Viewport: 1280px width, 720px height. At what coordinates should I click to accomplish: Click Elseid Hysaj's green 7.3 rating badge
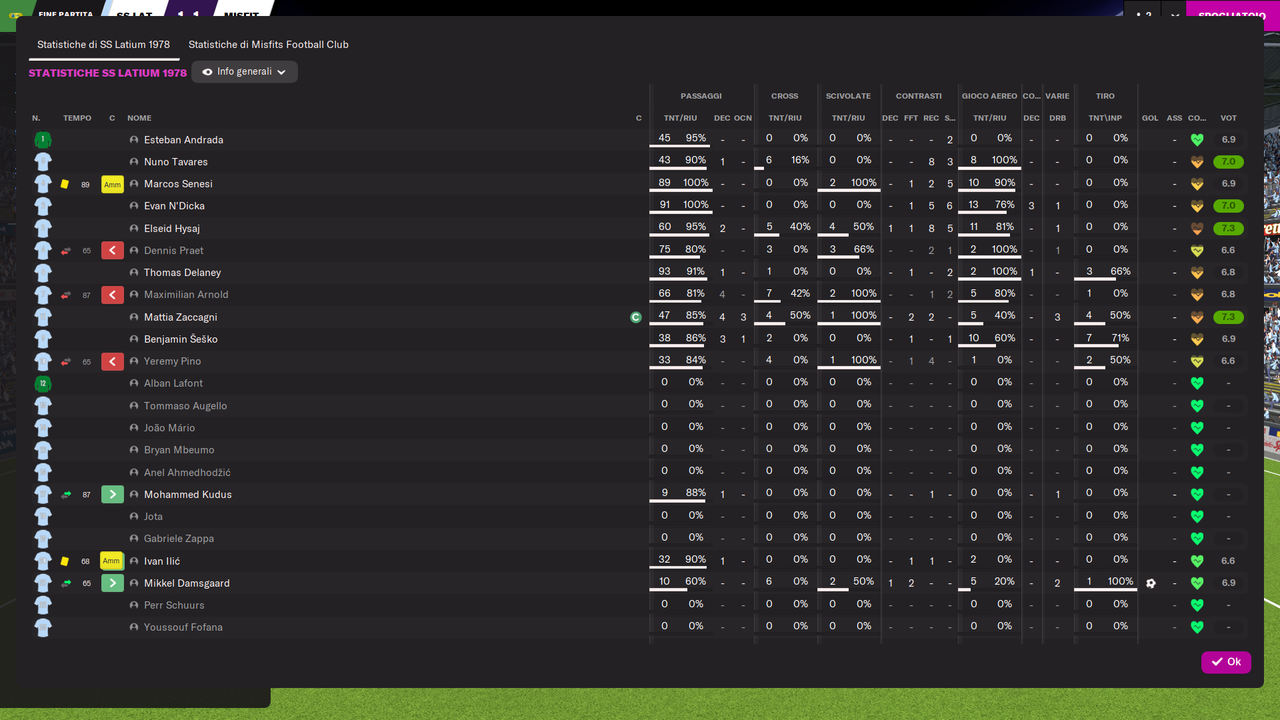click(x=1228, y=228)
